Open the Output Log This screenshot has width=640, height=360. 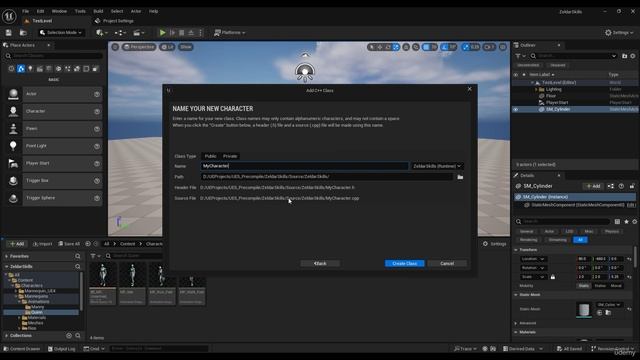pos(62,349)
